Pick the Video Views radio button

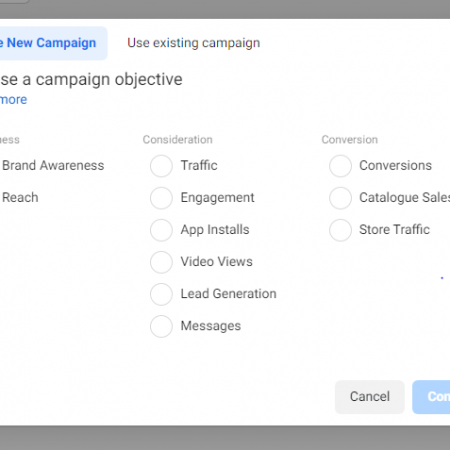[x=161, y=262]
